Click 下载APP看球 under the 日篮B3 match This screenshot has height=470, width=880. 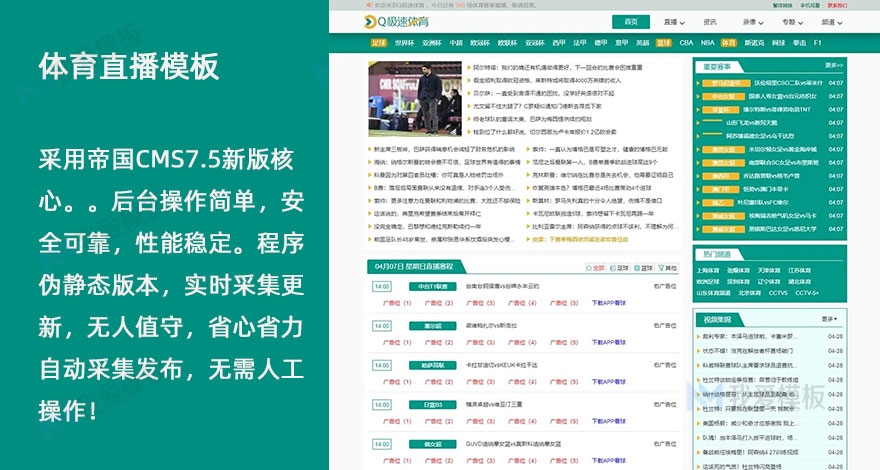[609, 421]
